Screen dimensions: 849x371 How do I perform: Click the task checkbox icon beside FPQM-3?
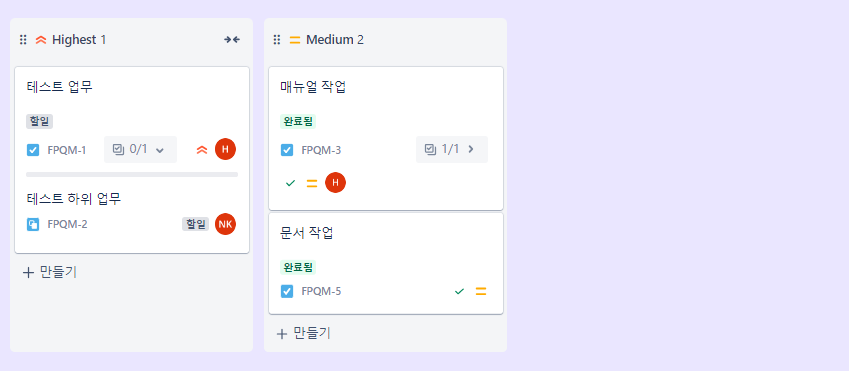click(x=287, y=150)
